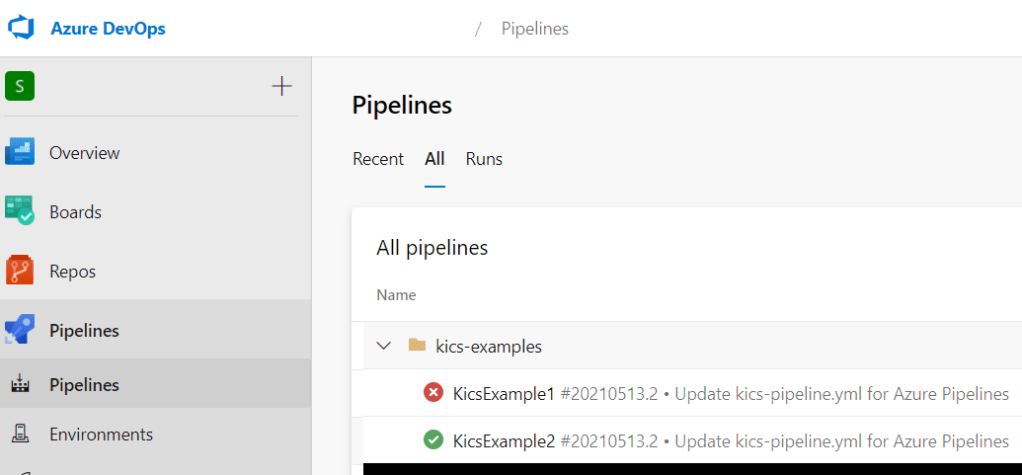Open the Pipelines sub-item in sidebar
Image resolution: width=1022 pixels, height=475 pixels.
[x=84, y=385]
